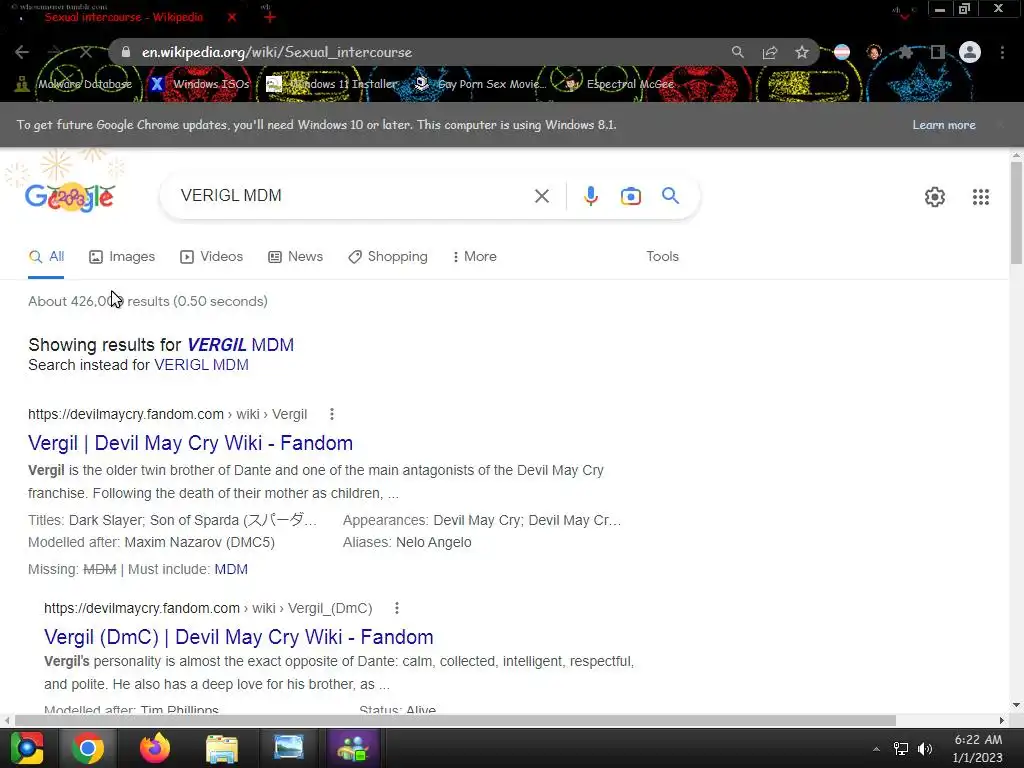Screen dimensions: 1024x768
Task: Open the Messenger people icon in taskbar
Action: 353,748
